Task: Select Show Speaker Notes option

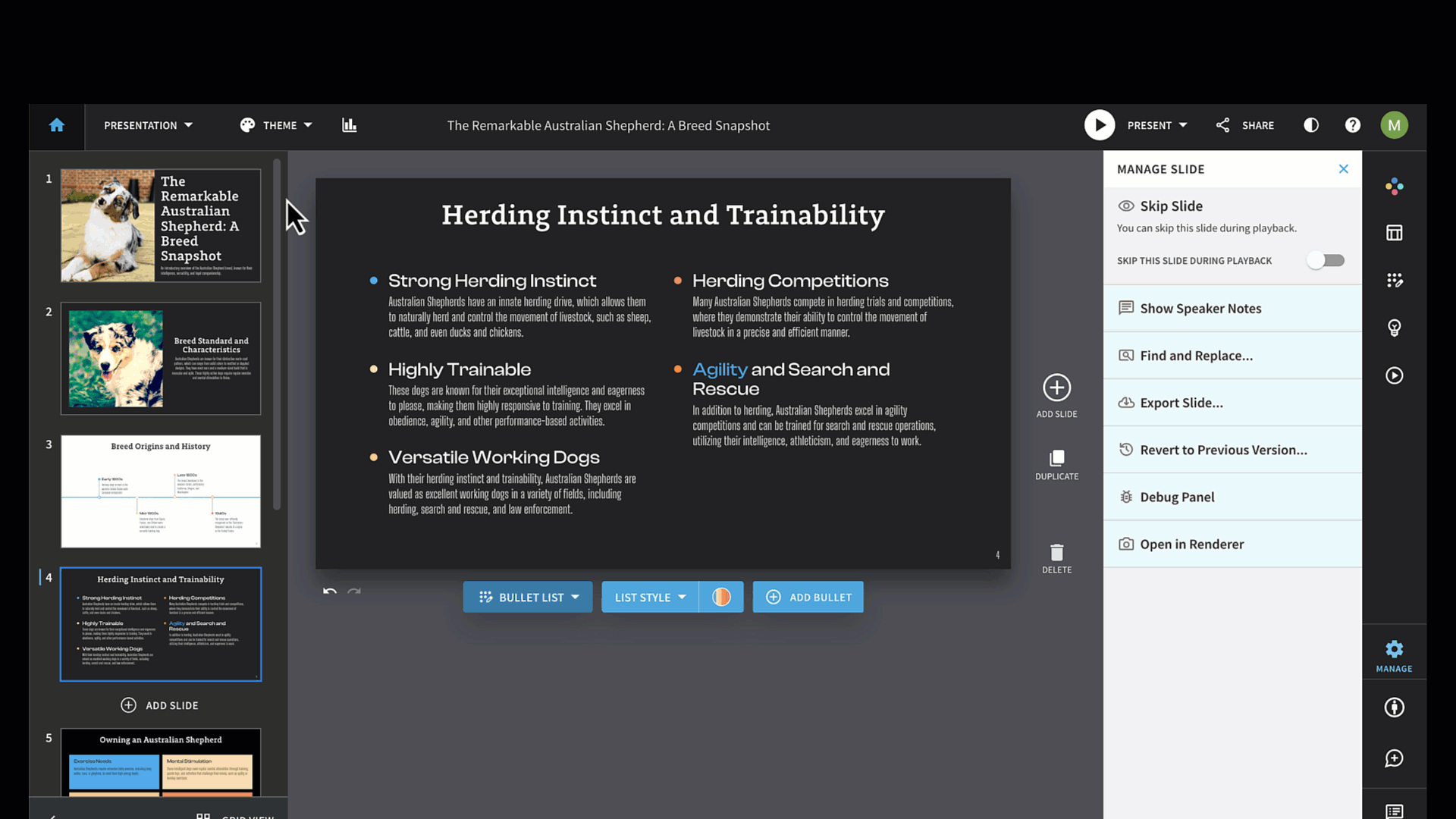Action: [x=1232, y=308]
